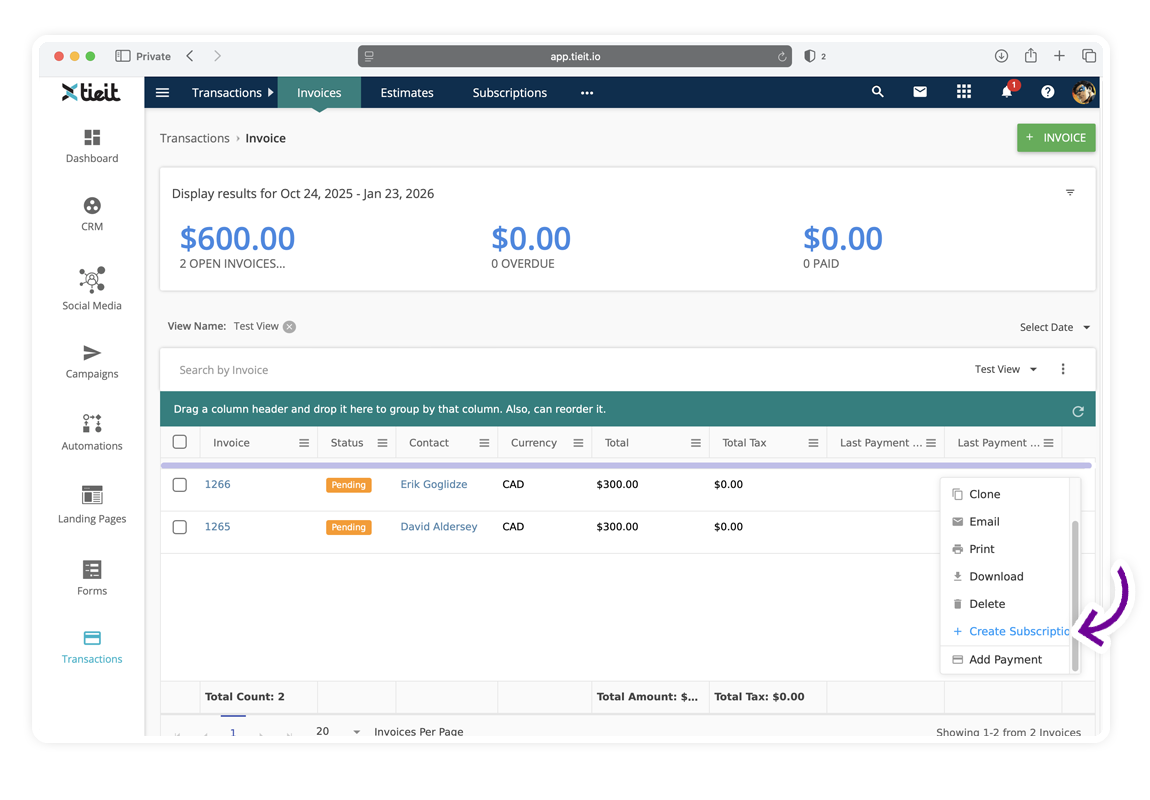Click the green Invoice button
This screenshot has width=1150, height=800.
[1056, 138]
